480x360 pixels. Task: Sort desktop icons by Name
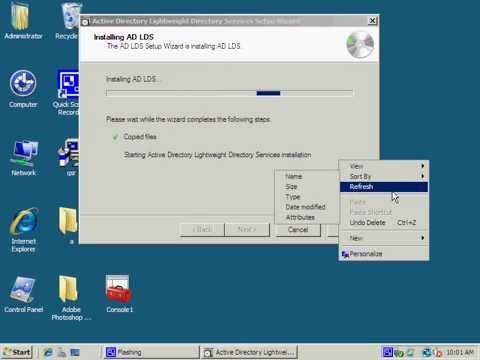pos(307,176)
